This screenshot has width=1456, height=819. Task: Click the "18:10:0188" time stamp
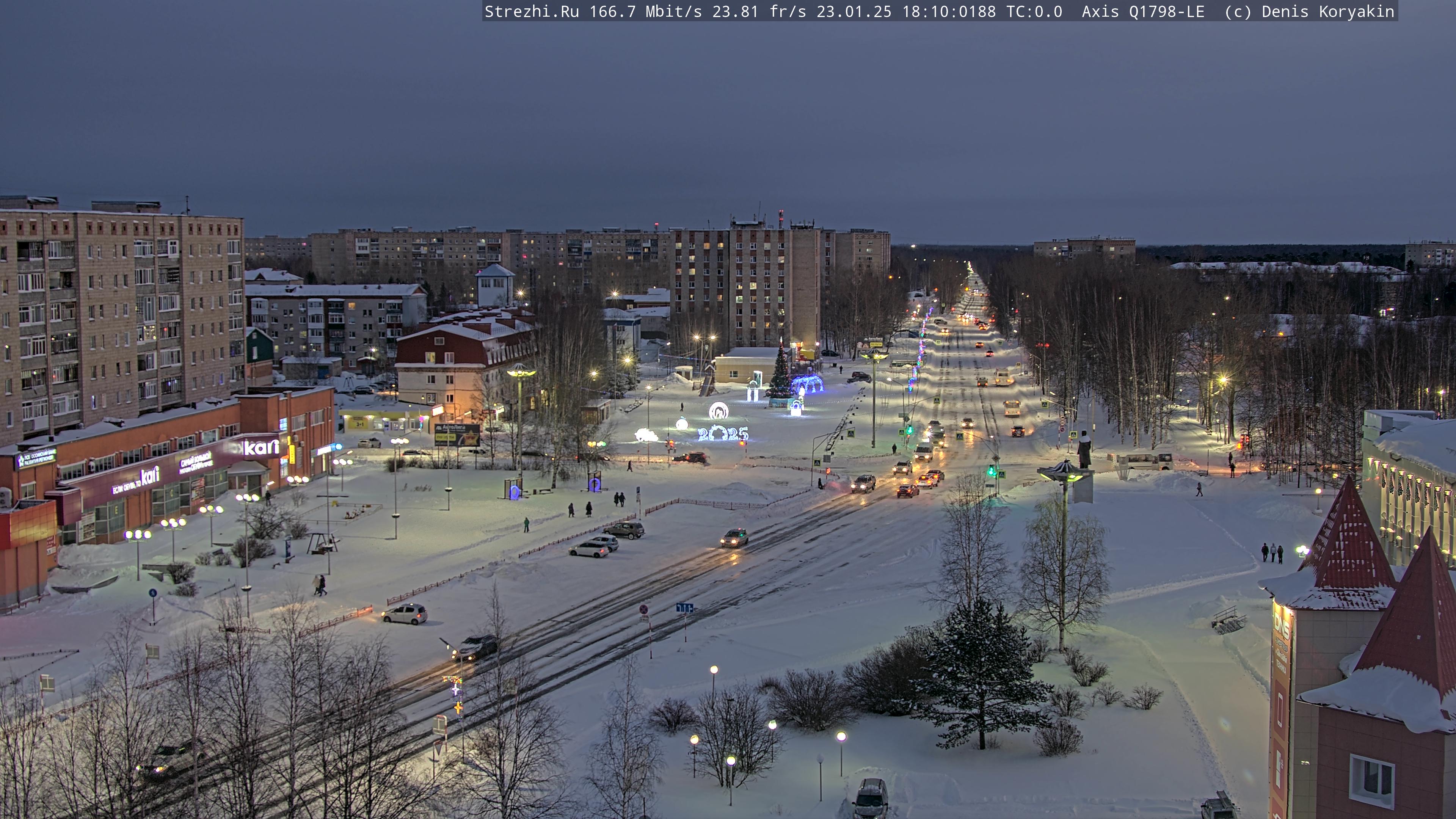[x=949, y=11]
